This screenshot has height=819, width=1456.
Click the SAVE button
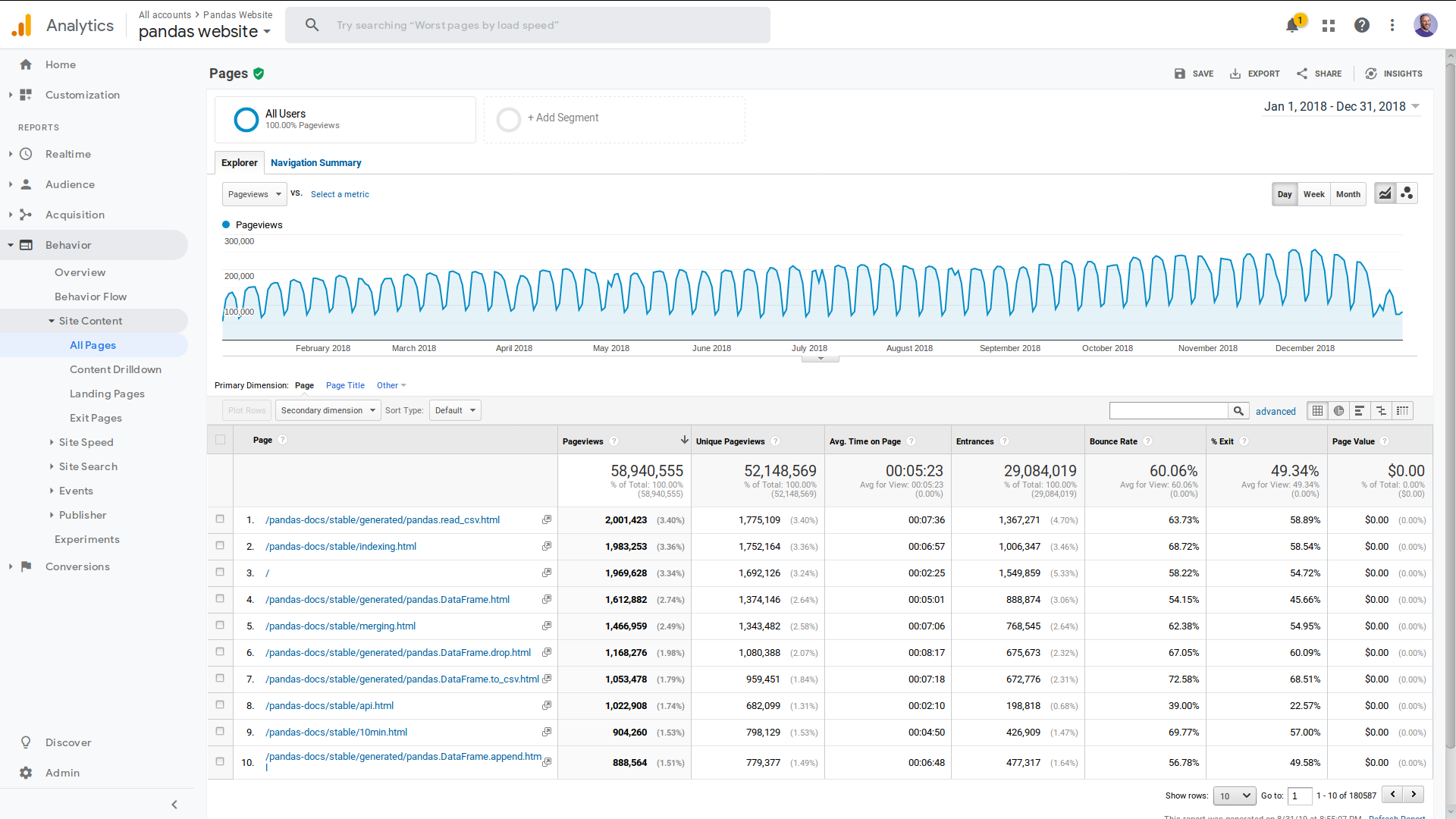click(1194, 74)
